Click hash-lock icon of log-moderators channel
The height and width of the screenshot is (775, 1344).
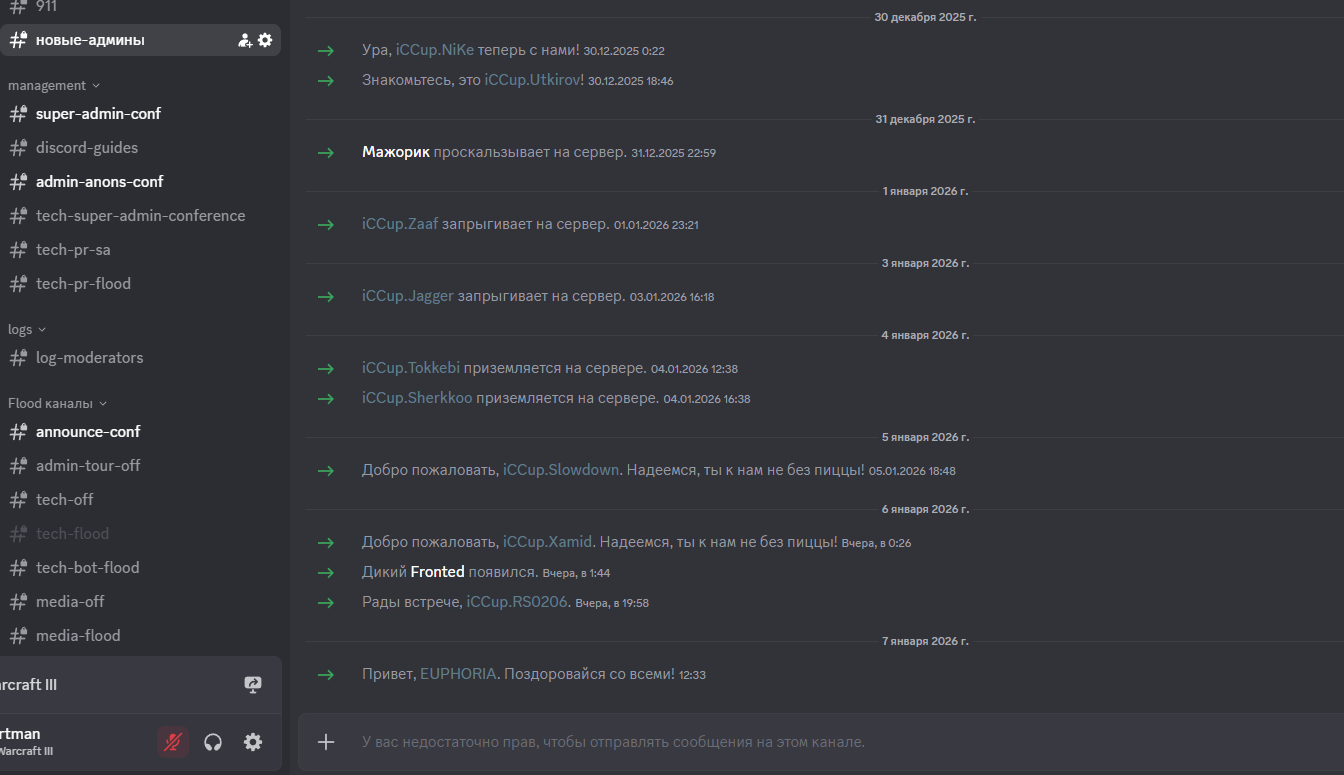click(18, 358)
